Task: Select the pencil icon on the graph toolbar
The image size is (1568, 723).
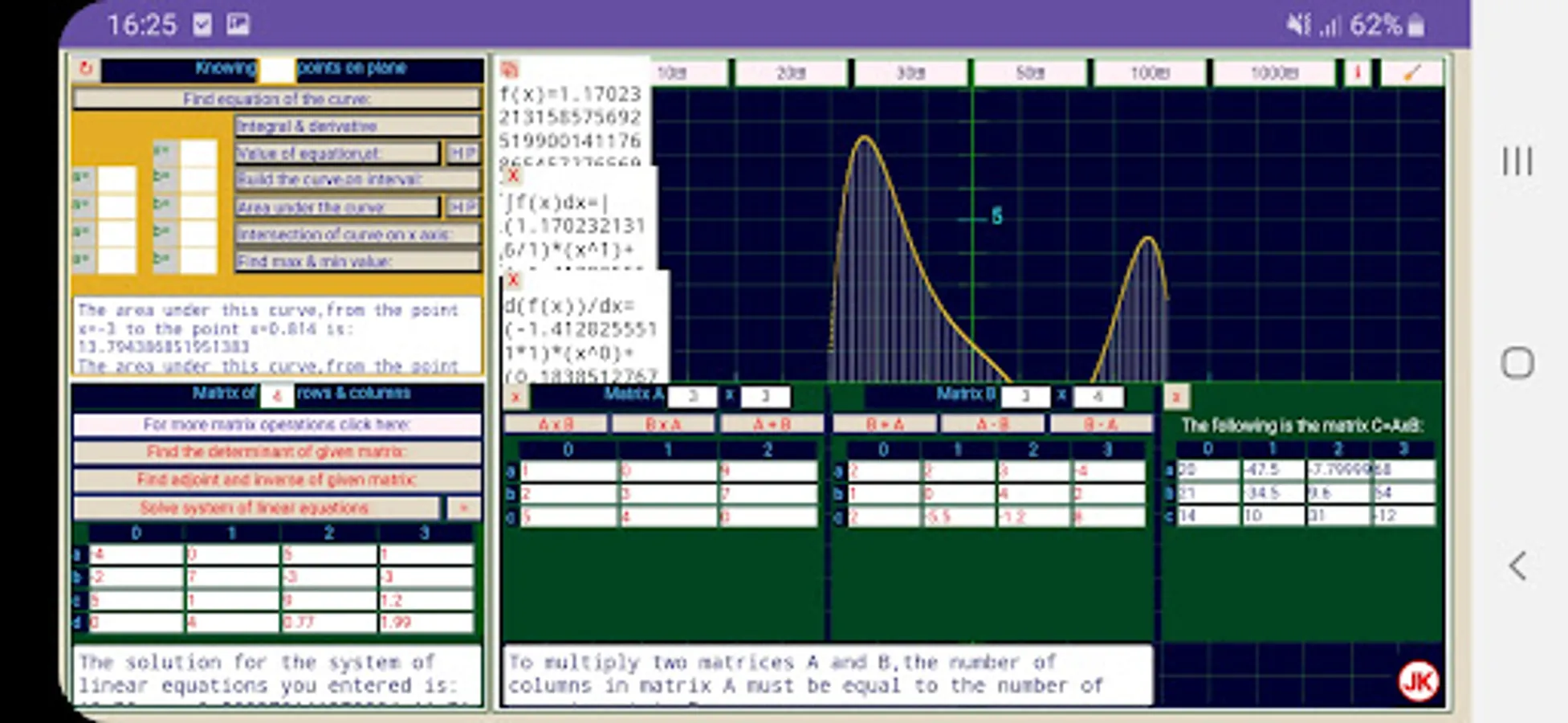Action: point(1411,72)
